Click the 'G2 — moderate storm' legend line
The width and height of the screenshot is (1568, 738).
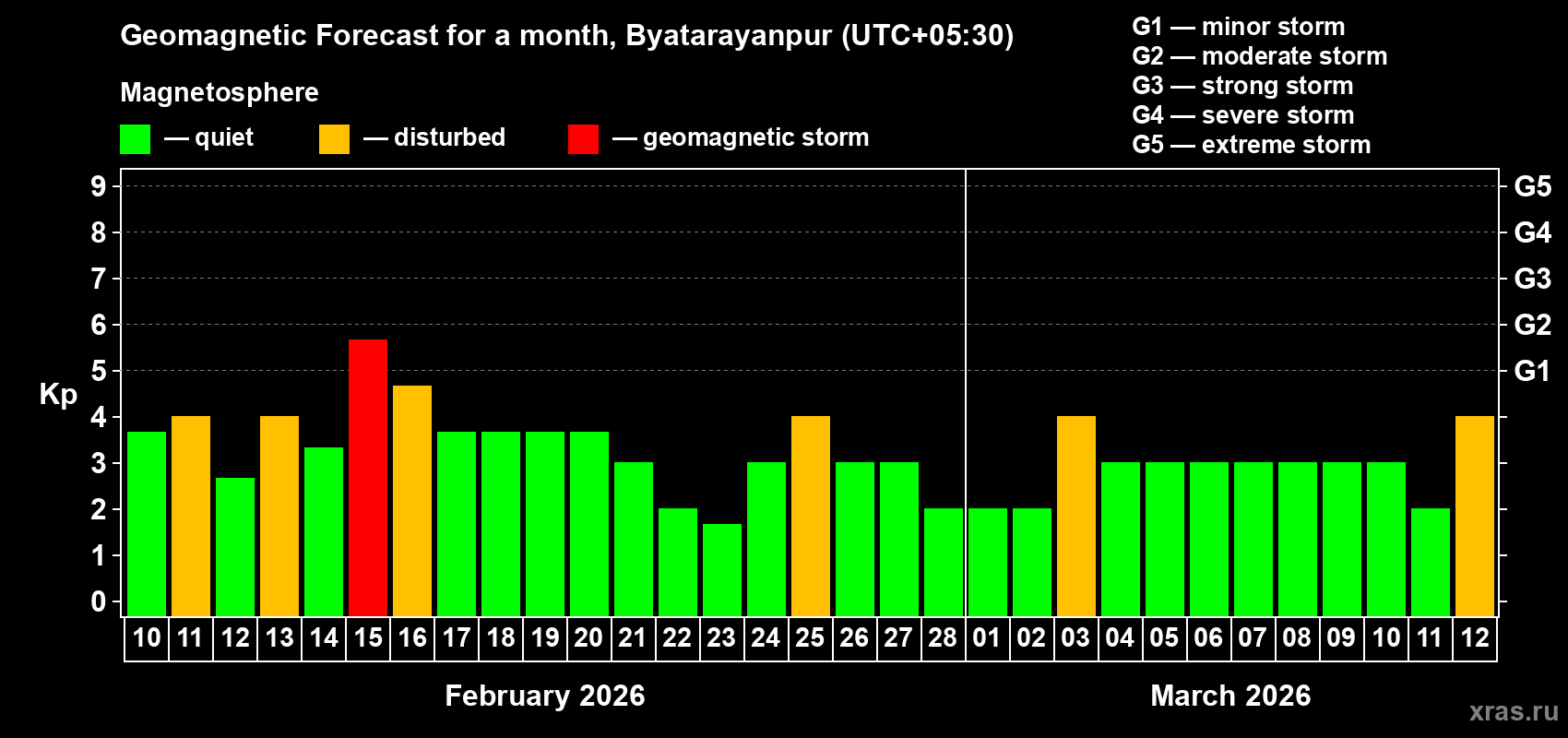point(1260,56)
